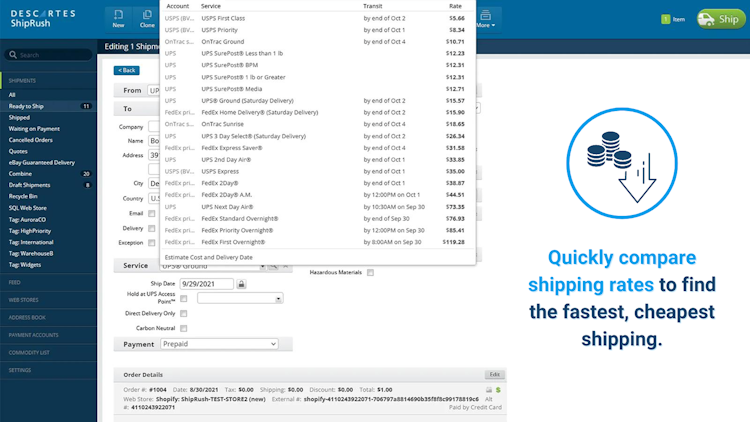Choose FedEx 2Day A.M. rate row

pos(315,195)
